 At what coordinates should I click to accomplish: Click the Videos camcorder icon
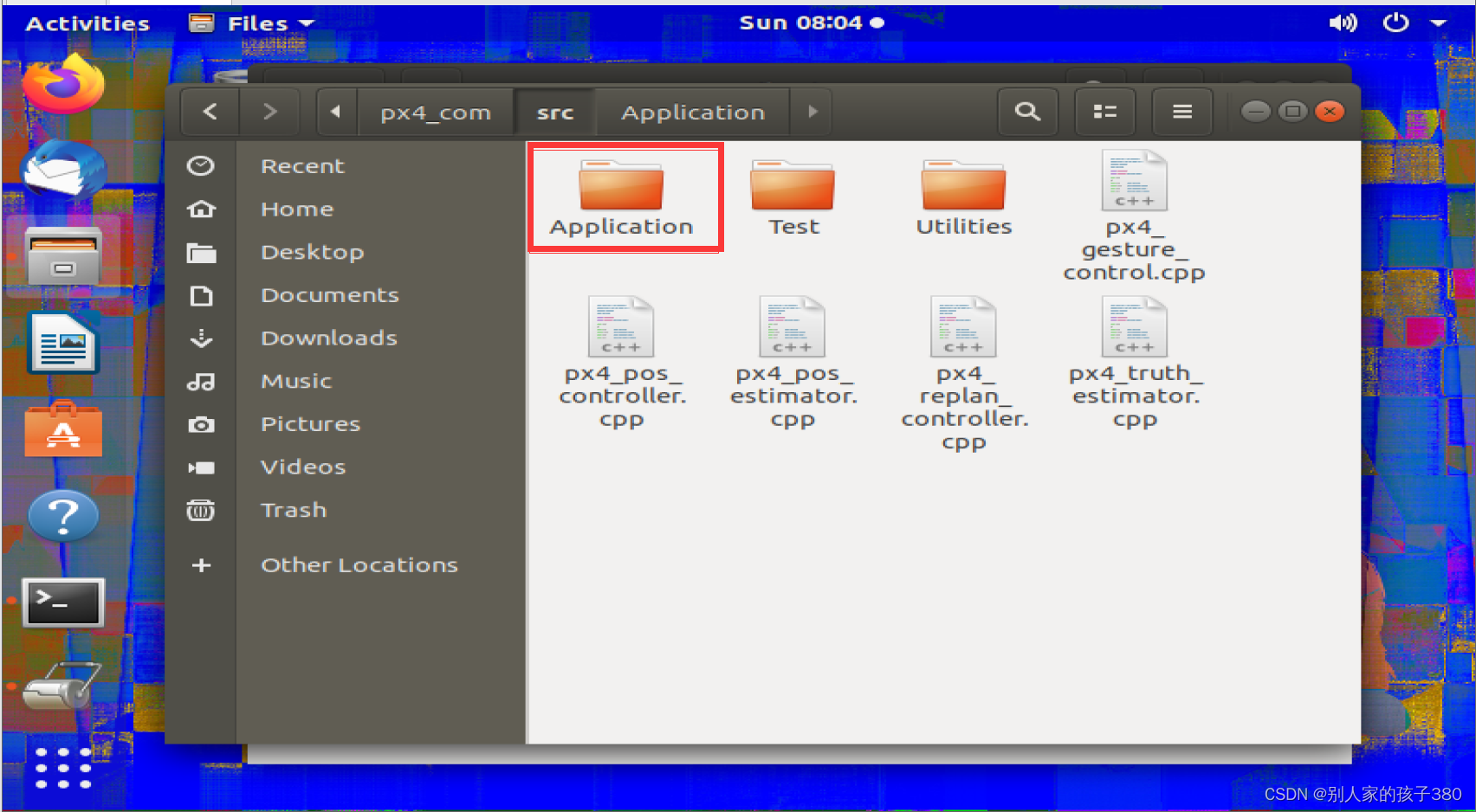[x=201, y=468]
